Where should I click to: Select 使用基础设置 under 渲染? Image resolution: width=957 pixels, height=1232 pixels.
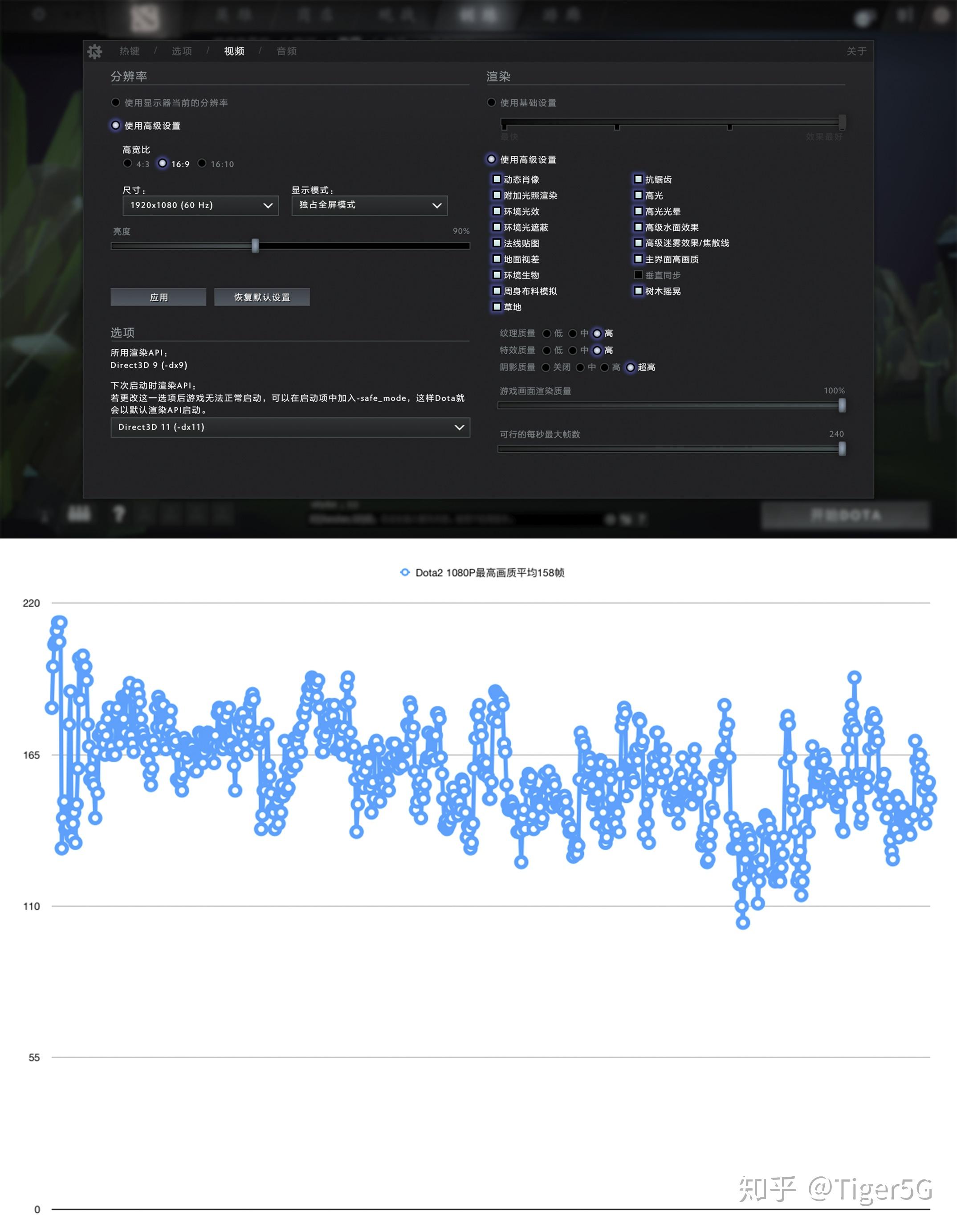click(x=492, y=102)
